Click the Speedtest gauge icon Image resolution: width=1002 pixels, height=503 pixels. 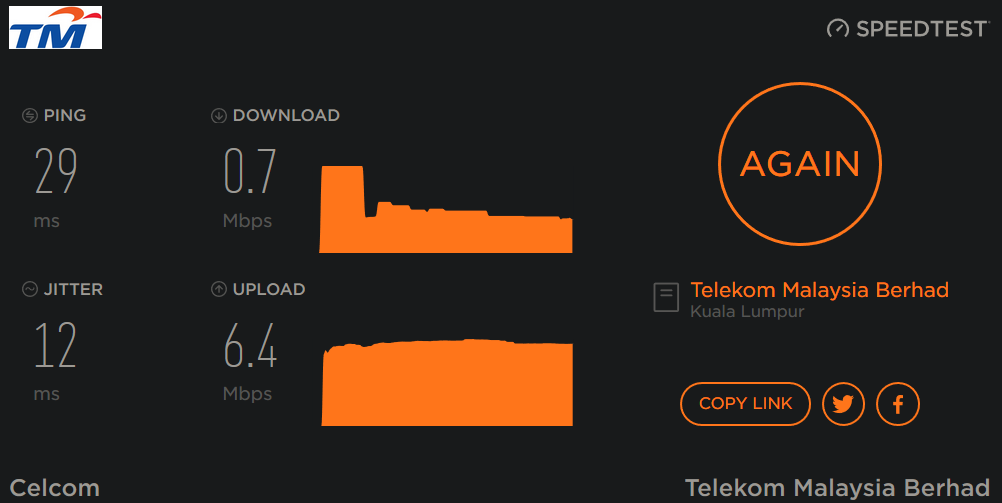coord(838,29)
